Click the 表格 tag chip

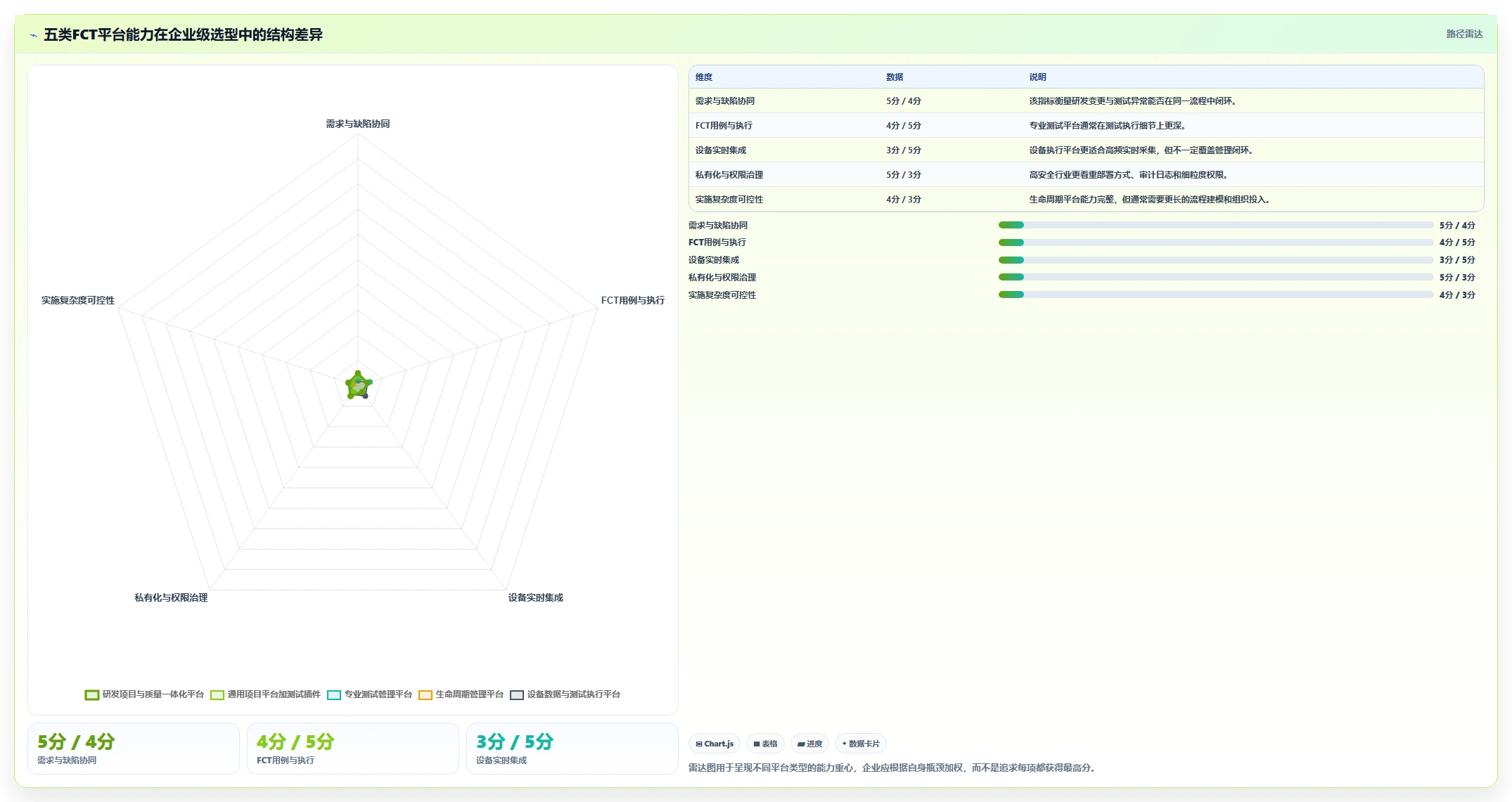[766, 744]
